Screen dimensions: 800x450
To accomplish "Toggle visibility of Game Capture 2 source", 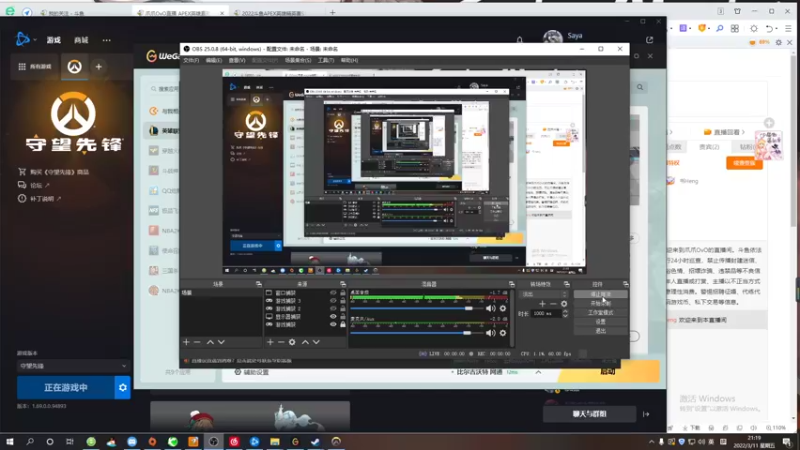I will click(x=333, y=309).
